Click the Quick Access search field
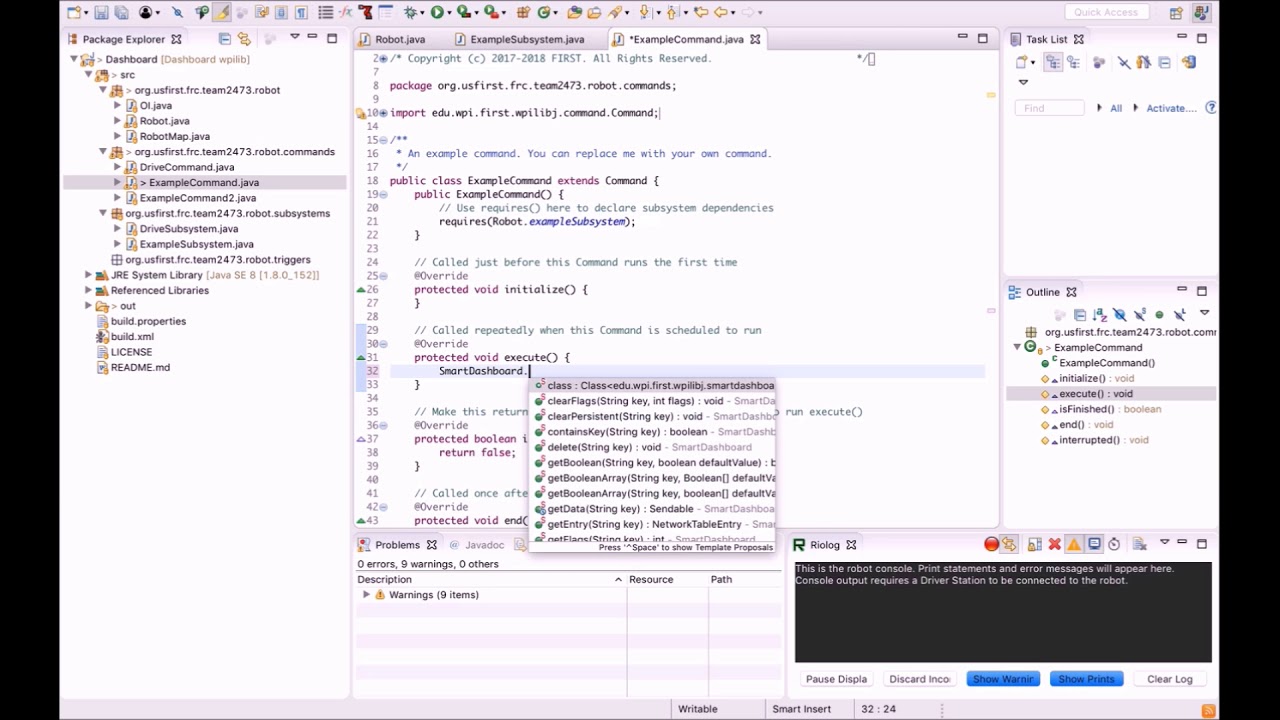 tap(1107, 12)
